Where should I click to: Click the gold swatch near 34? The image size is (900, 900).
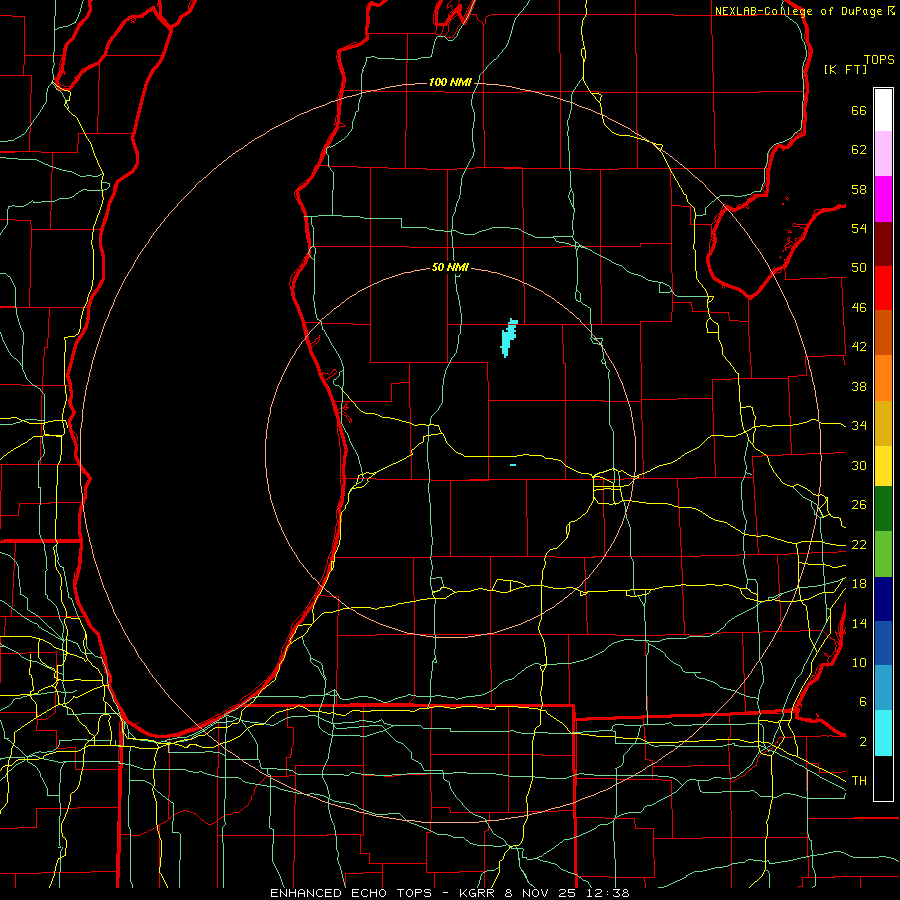pos(883,423)
